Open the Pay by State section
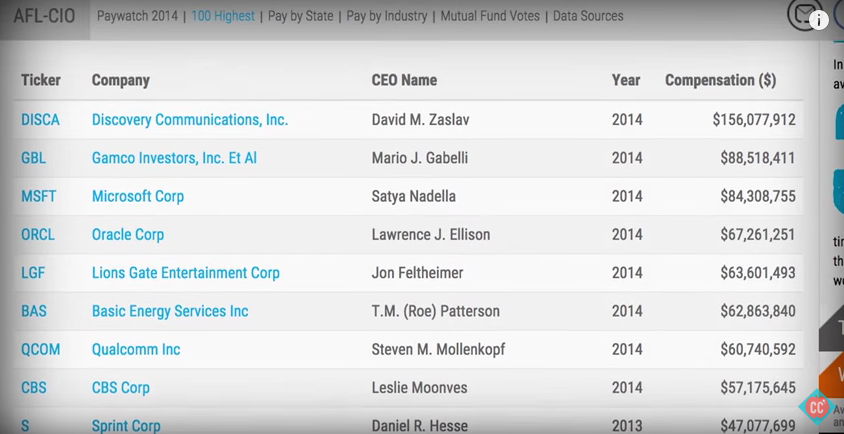The width and height of the screenshot is (844, 434). click(x=300, y=16)
